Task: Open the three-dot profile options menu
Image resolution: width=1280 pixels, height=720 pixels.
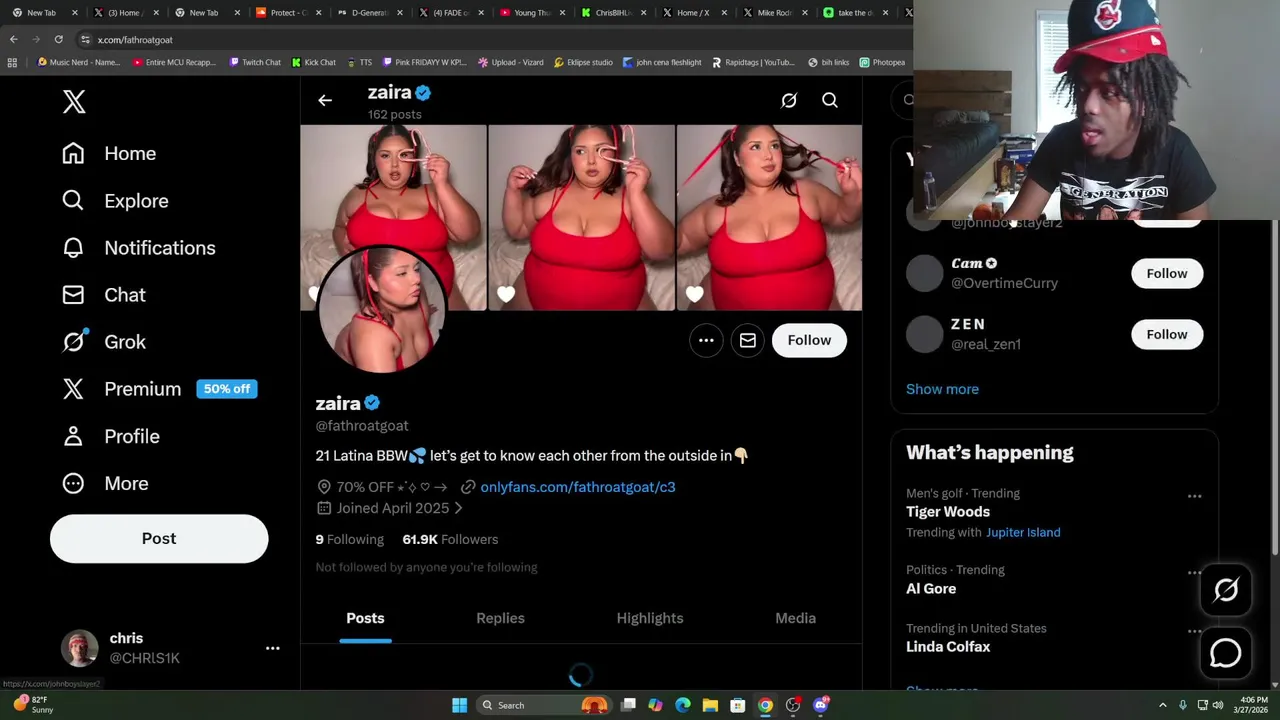Action: pos(706,340)
